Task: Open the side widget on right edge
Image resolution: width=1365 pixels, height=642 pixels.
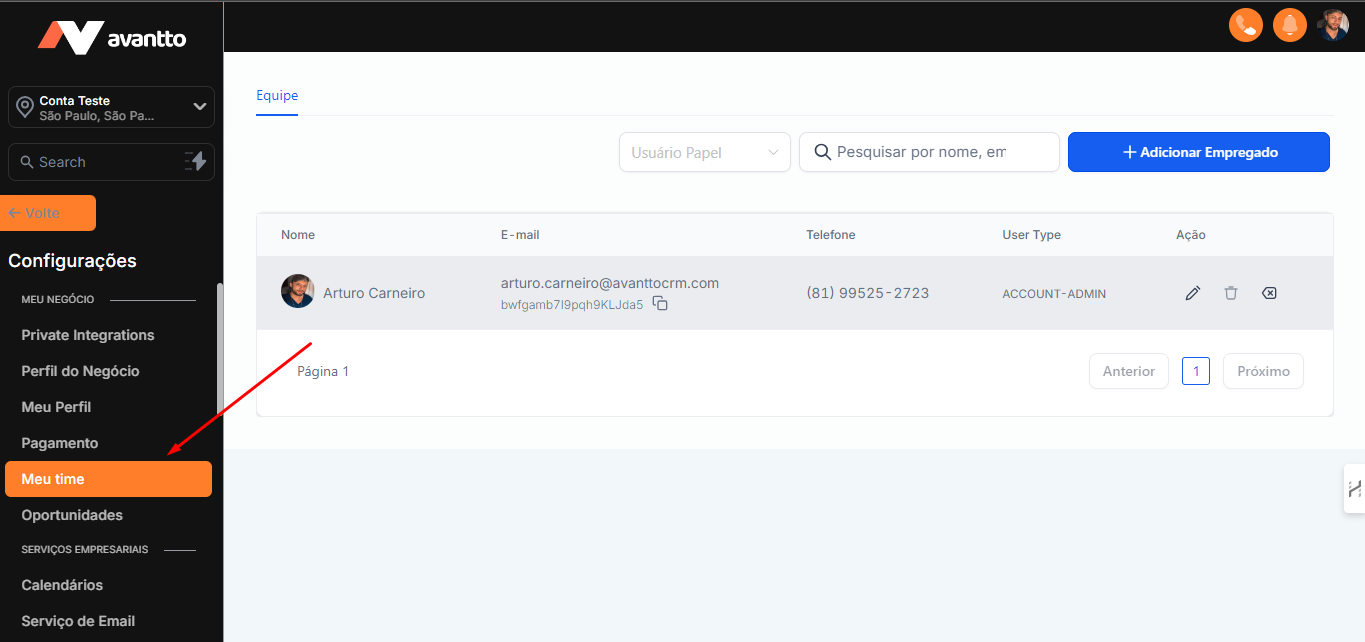Action: click(1354, 489)
